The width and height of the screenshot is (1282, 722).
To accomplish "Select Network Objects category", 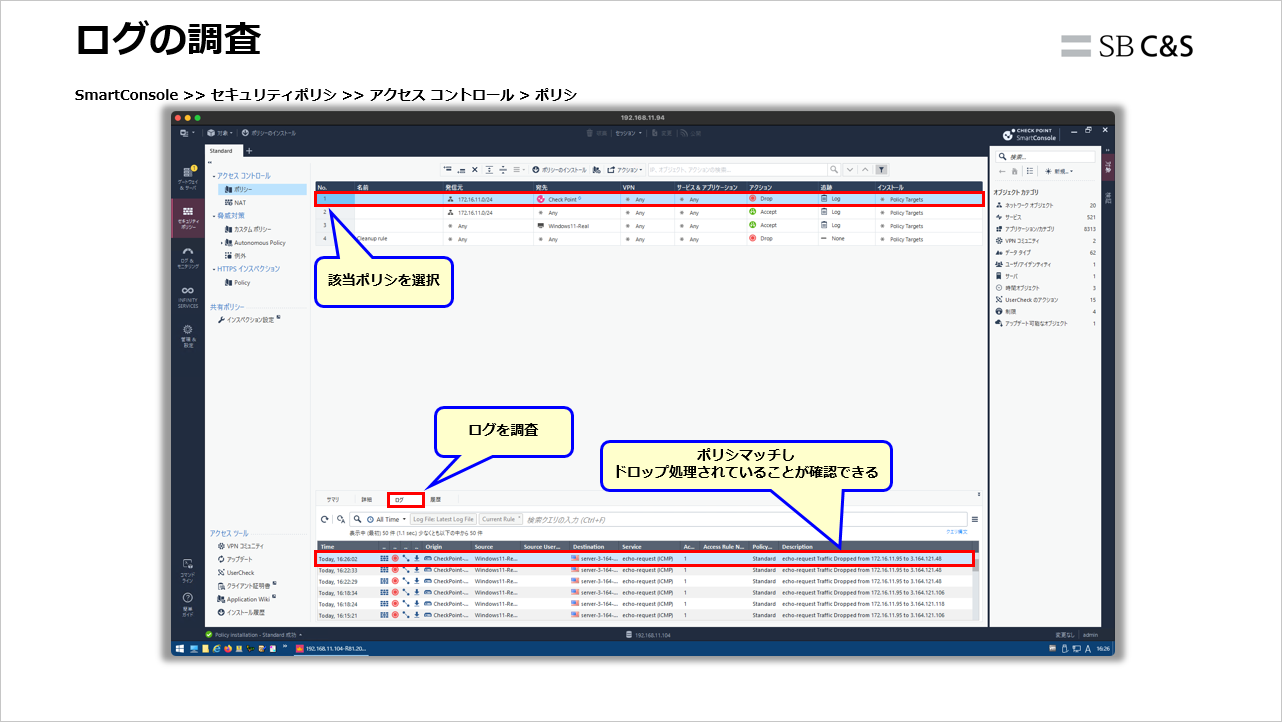I will point(1046,204).
